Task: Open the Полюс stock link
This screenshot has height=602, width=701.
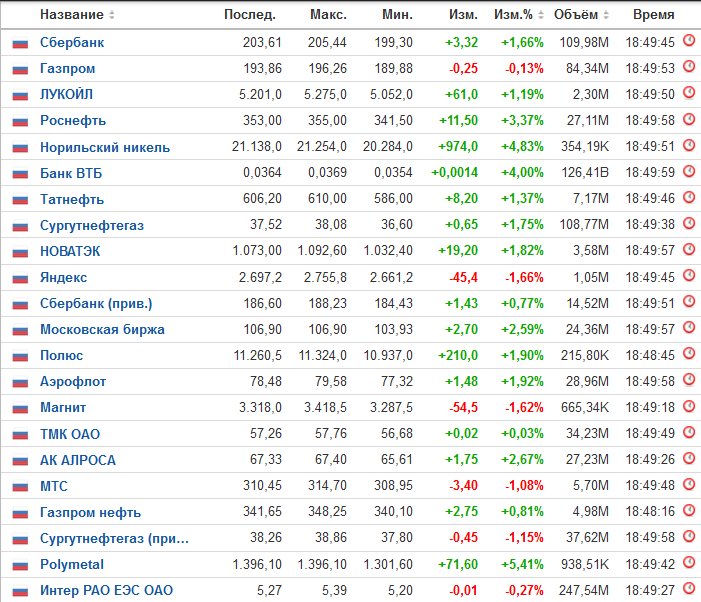Action: (x=62, y=355)
